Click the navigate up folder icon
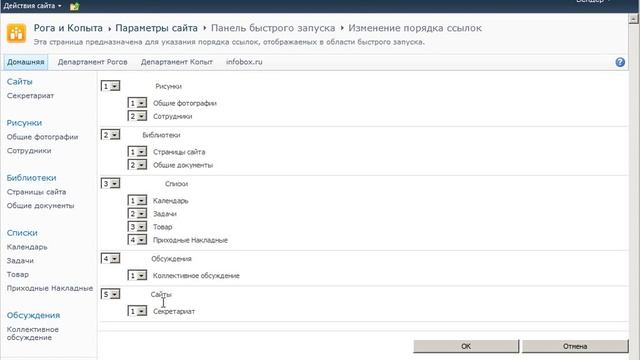640x360 pixels. (74, 6)
